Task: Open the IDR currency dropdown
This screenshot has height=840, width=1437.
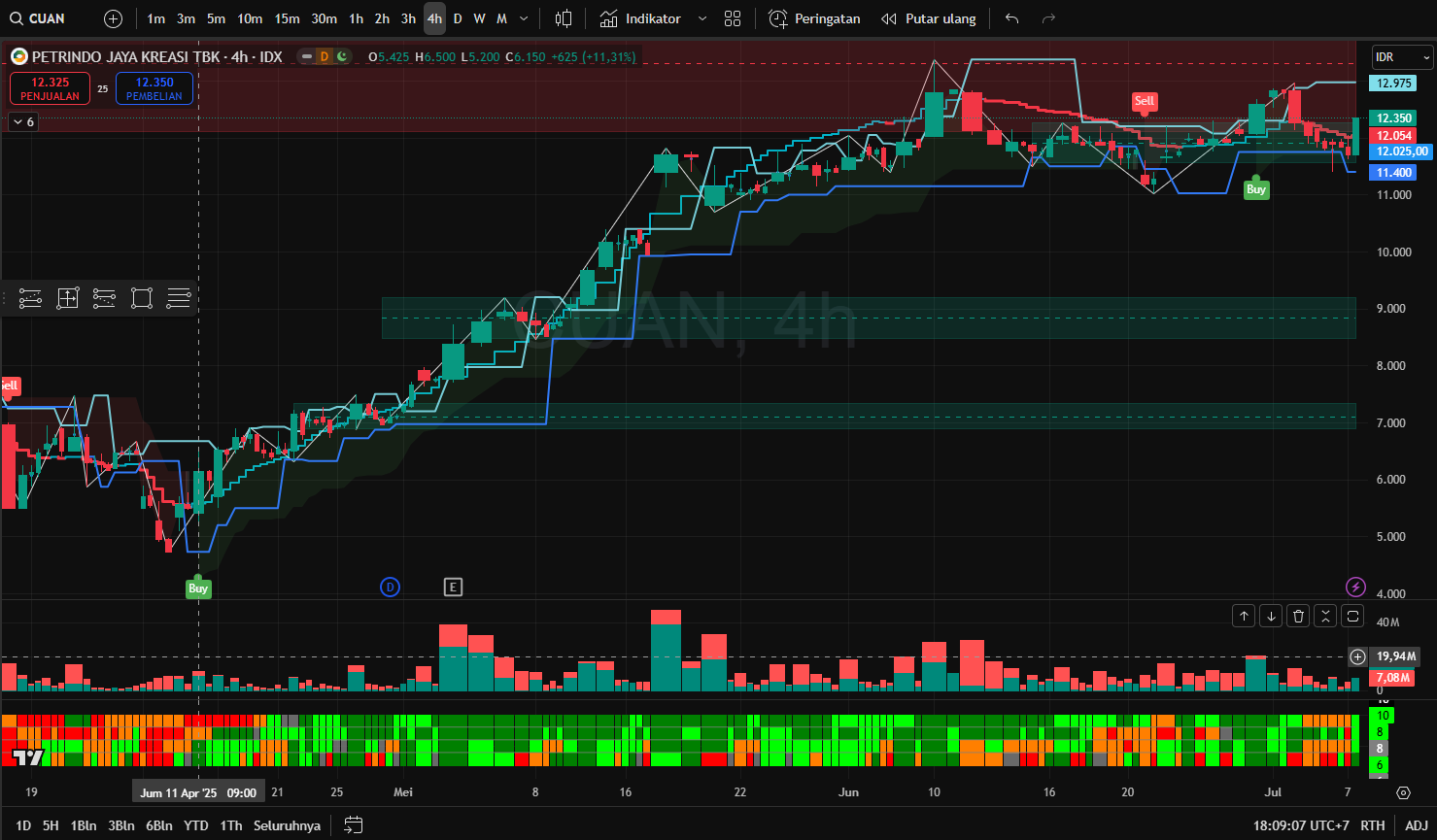Action: coord(1403,57)
